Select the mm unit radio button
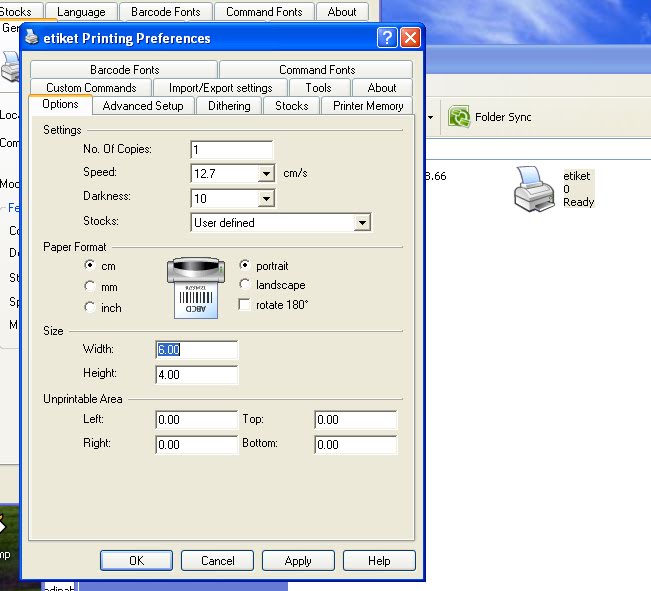 coord(90,286)
